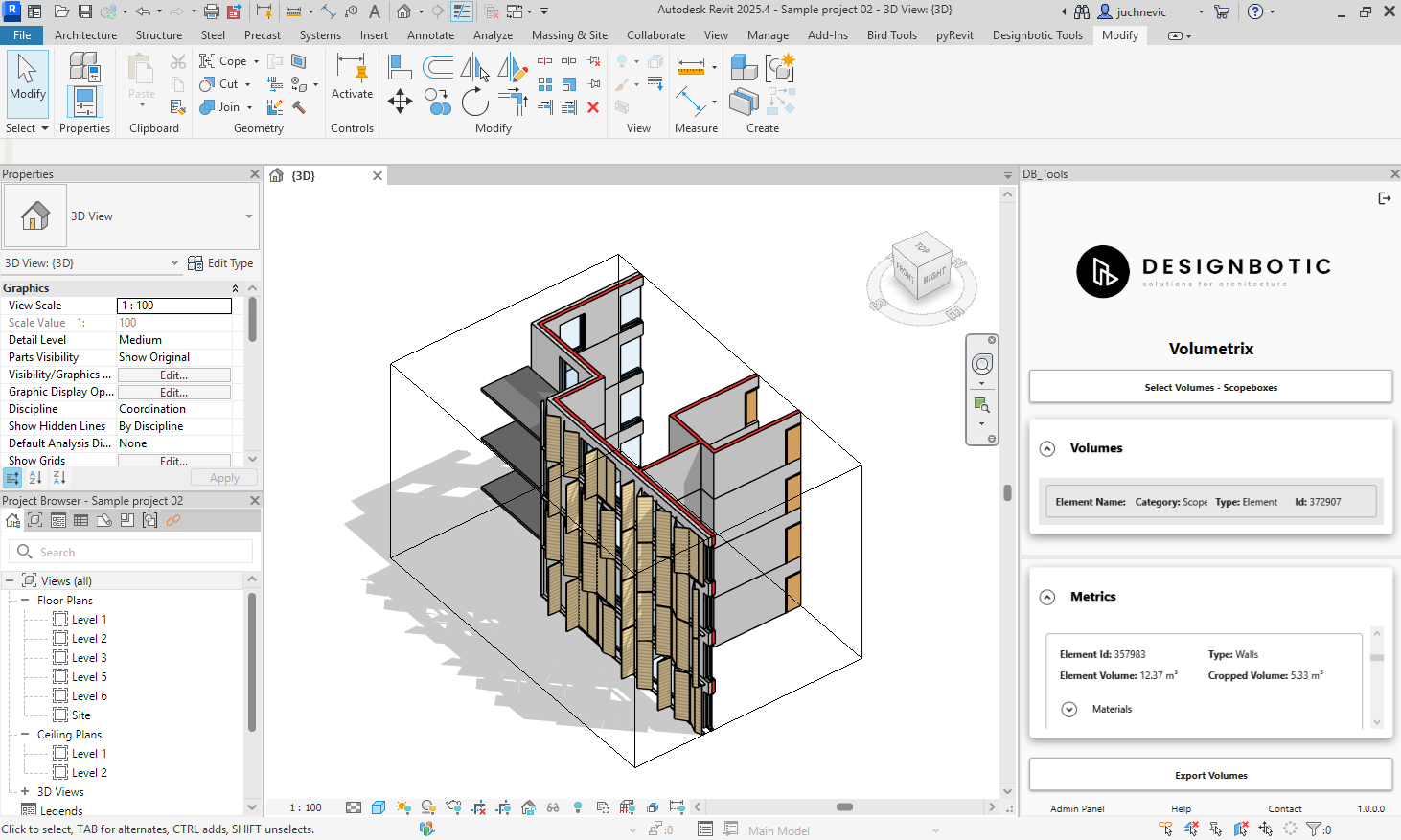Open the Architecture ribbon tab

point(85,35)
